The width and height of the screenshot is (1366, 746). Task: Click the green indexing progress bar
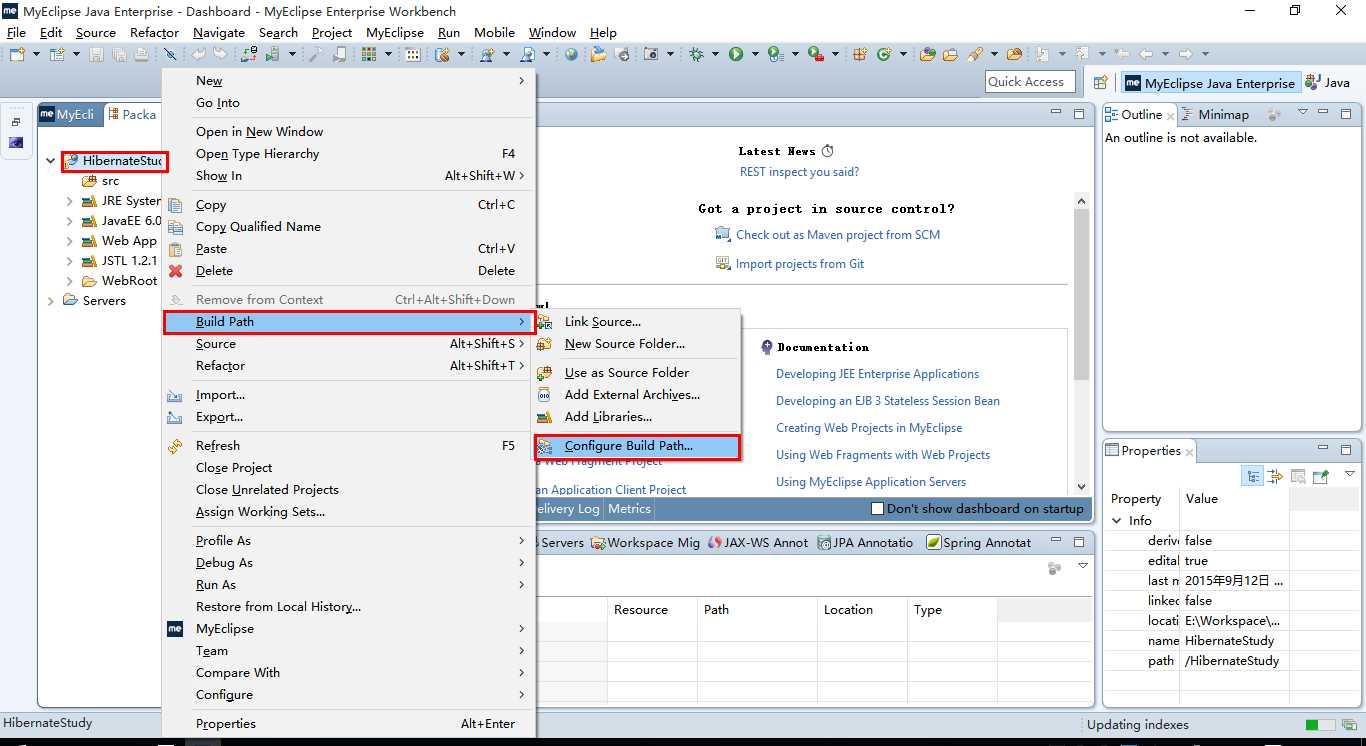pos(1319,724)
